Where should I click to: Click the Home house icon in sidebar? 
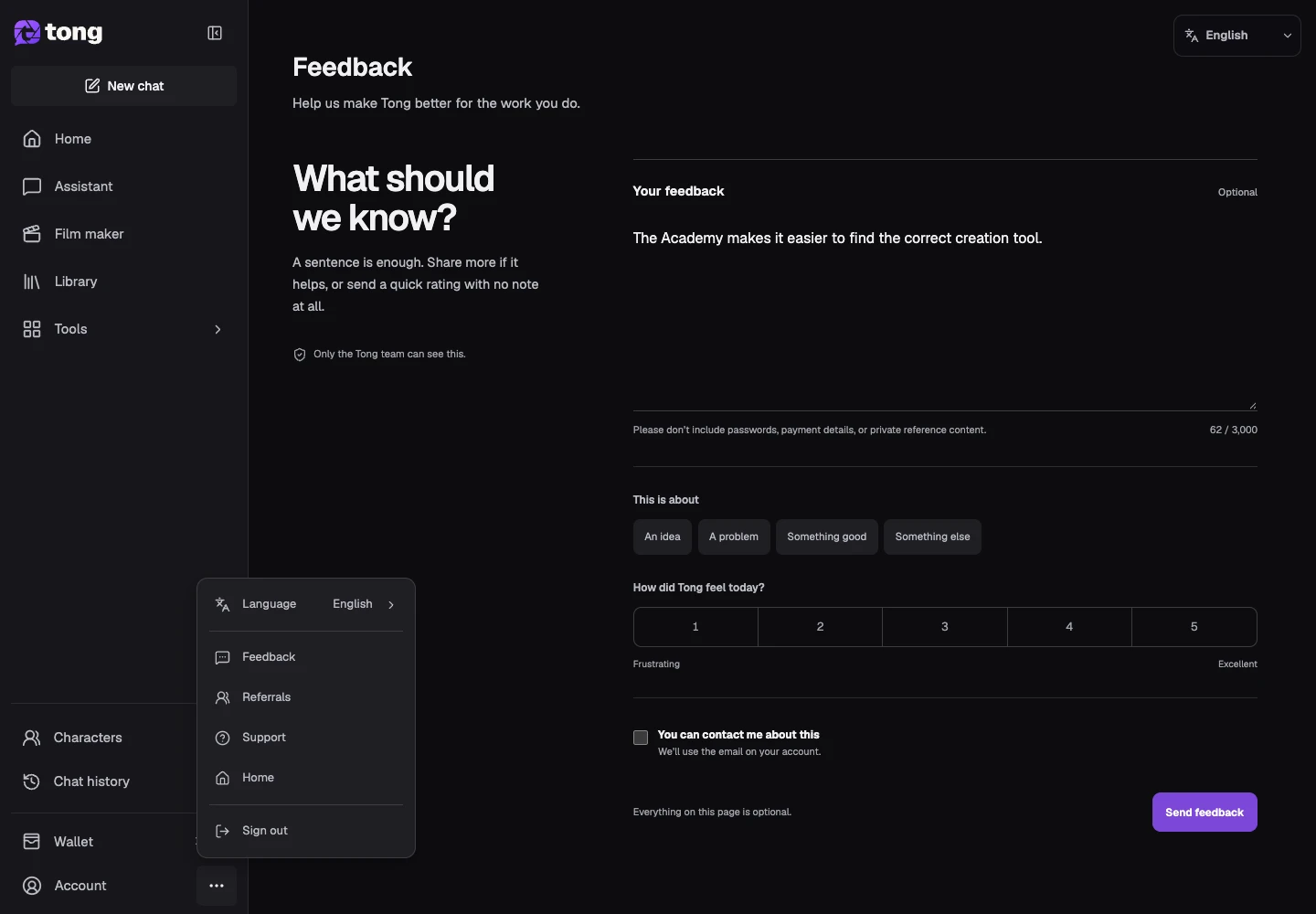click(32, 139)
